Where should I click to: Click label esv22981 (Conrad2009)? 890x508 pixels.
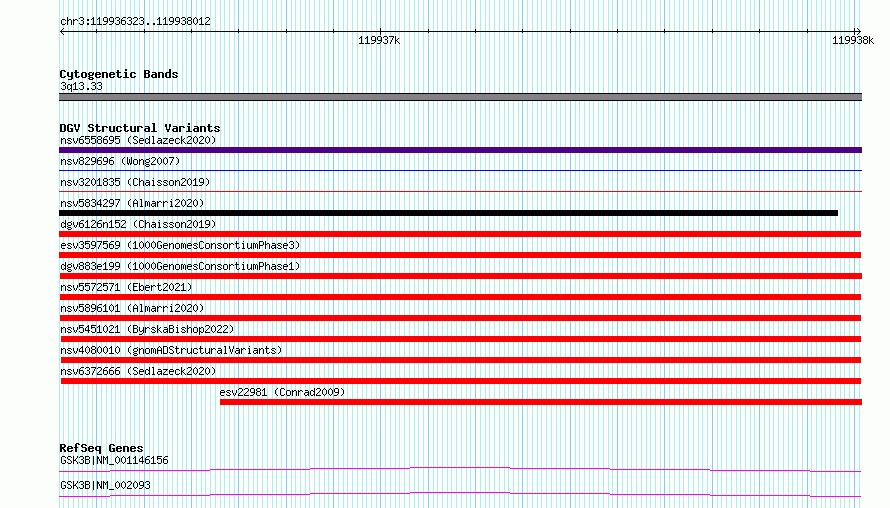coord(282,392)
